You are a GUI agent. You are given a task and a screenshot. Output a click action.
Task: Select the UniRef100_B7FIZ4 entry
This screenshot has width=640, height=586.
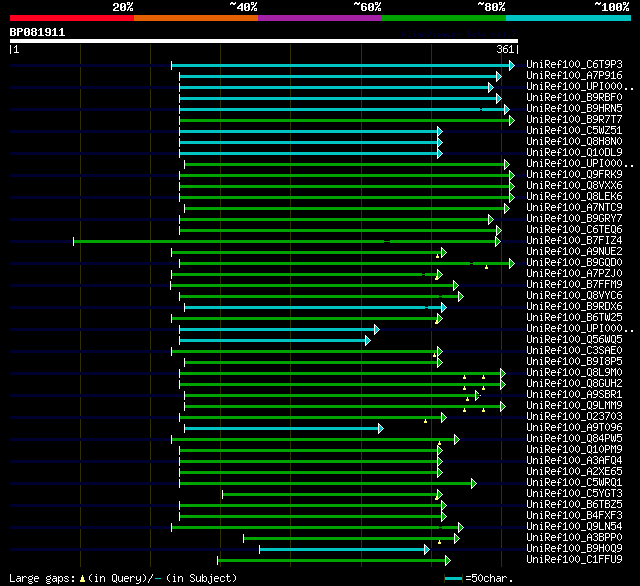point(574,241)
